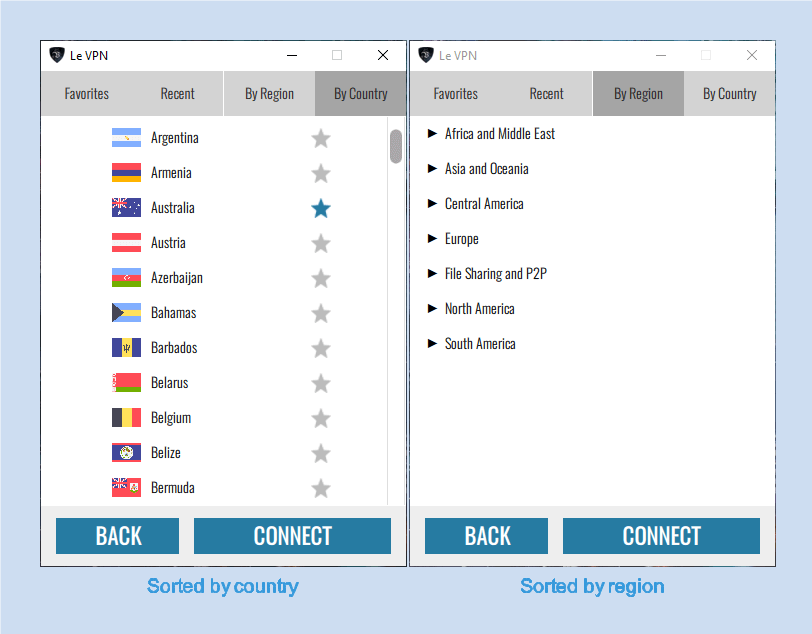Click the Belgium flag icon
Screen dimensions: 812x634
pyautogui.click(x=123, y=417)
